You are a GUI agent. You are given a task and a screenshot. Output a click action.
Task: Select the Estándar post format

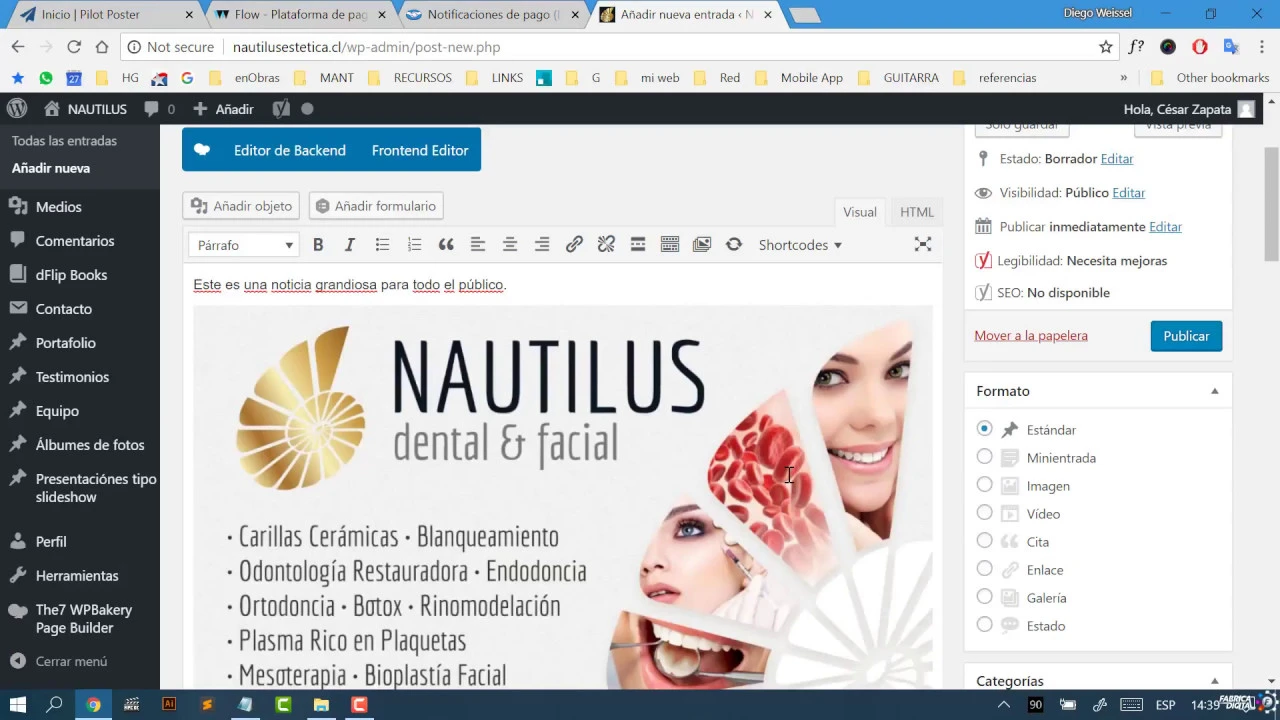point(985,428)
